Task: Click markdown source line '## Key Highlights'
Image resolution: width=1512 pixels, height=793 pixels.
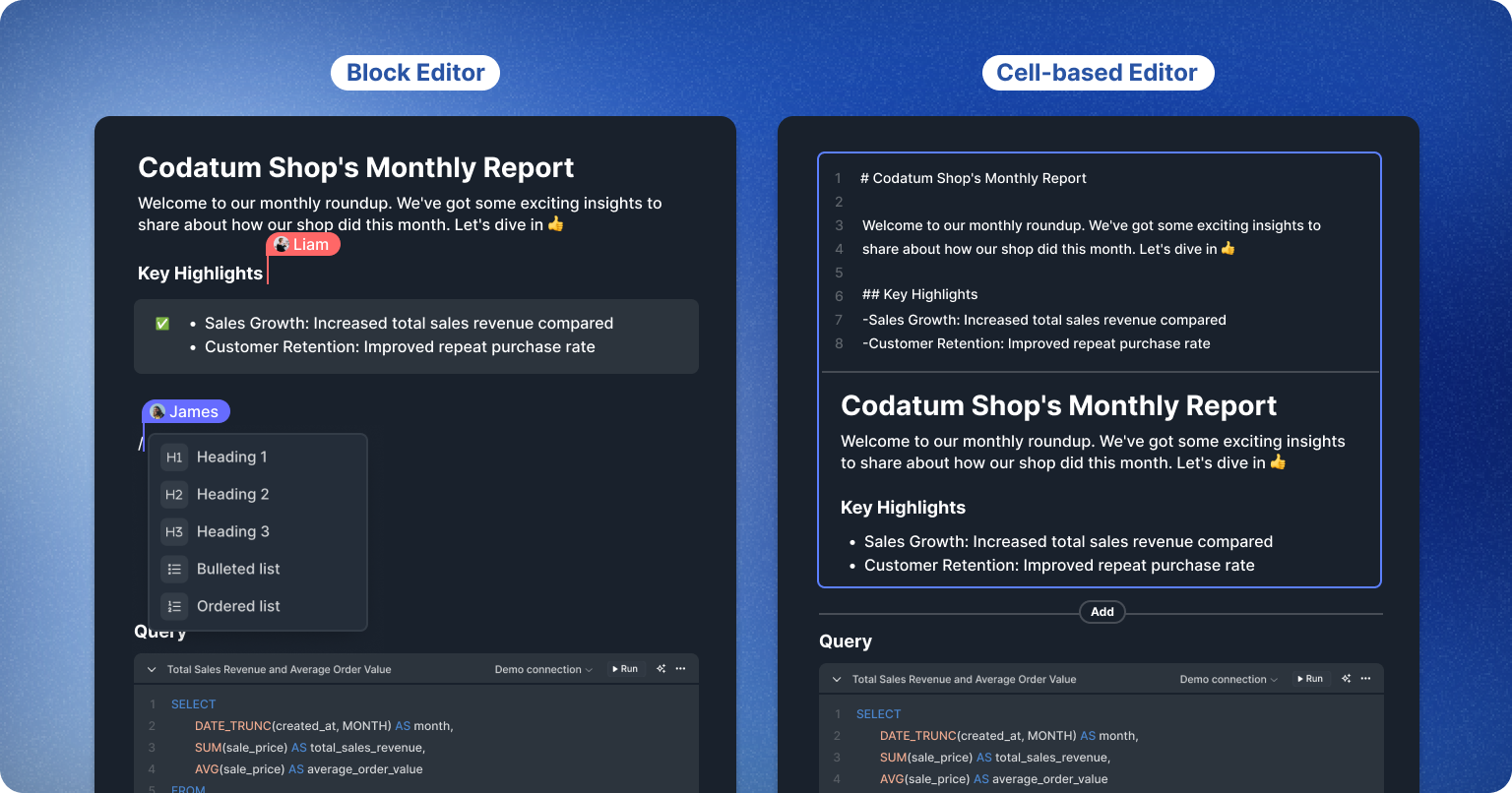Action: (x=920, y=295)
